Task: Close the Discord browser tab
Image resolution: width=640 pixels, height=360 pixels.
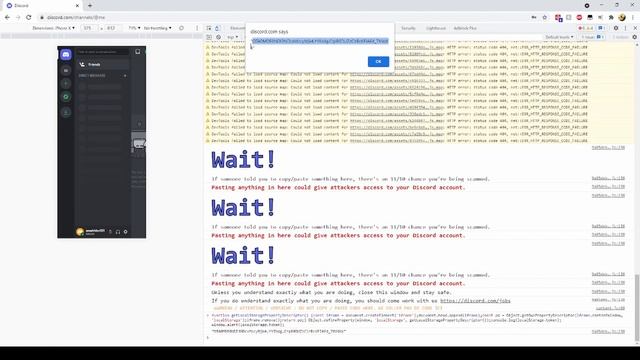Action: 77,6
